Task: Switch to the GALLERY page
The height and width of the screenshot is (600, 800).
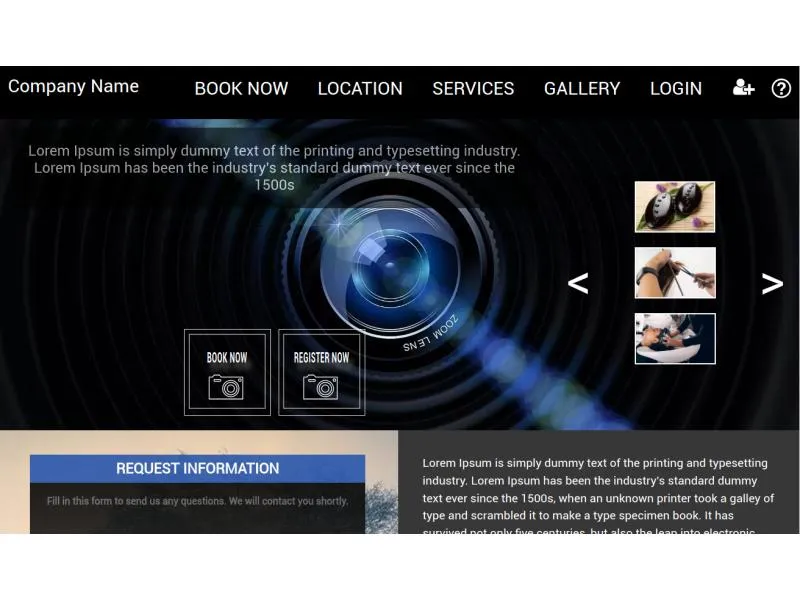Action: point(582,88)
